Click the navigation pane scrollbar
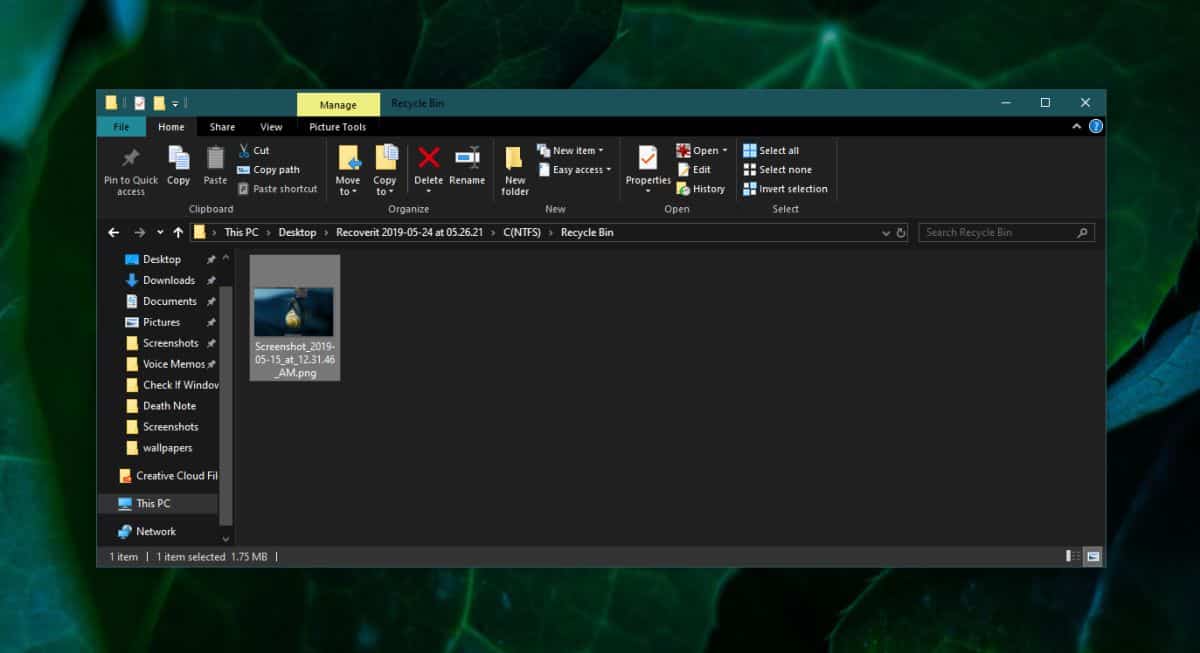 coord(226,404)
